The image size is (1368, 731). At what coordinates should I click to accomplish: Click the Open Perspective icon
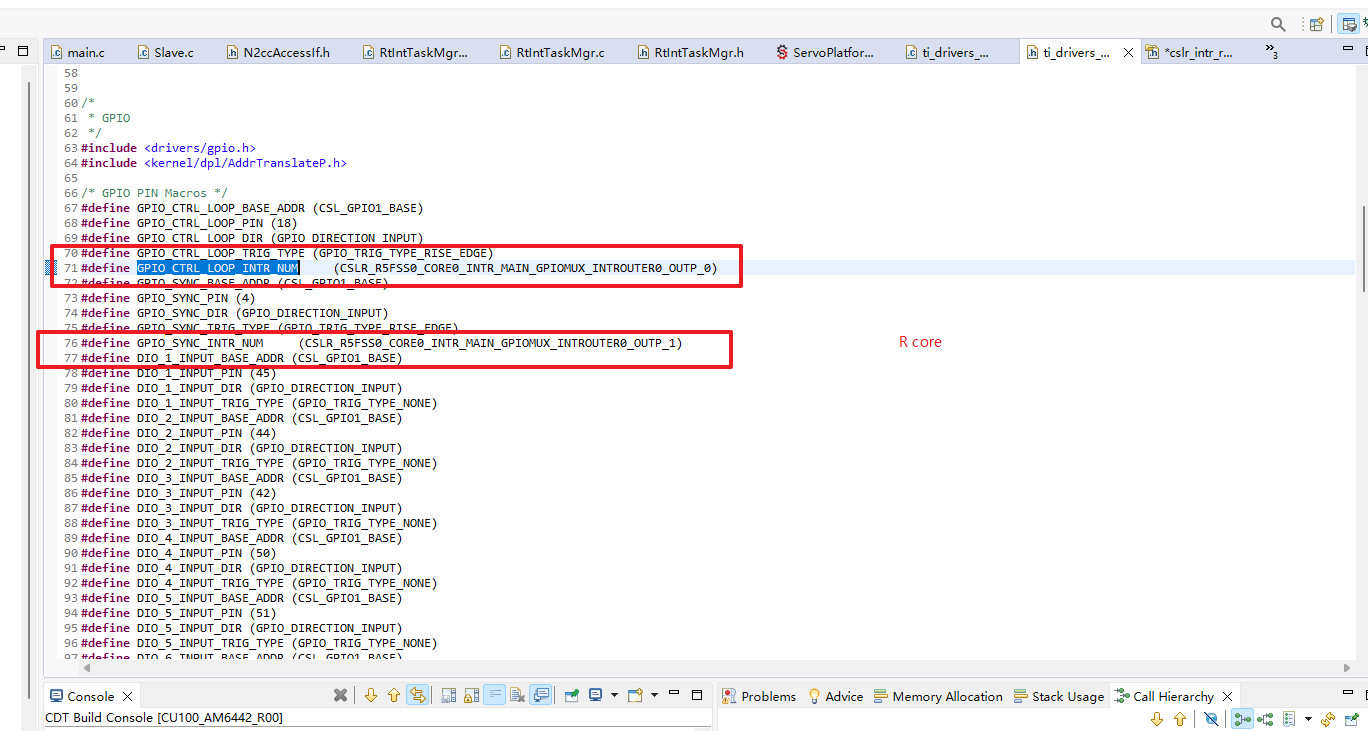coord(1317,24)
